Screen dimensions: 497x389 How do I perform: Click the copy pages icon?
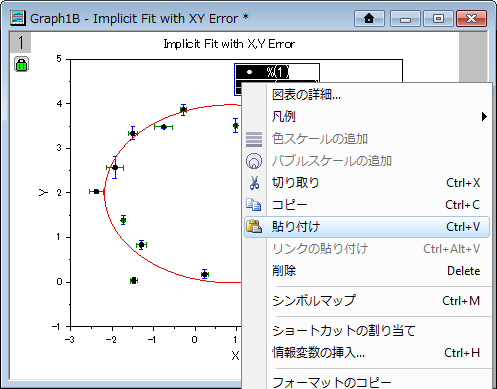point(254,205)
